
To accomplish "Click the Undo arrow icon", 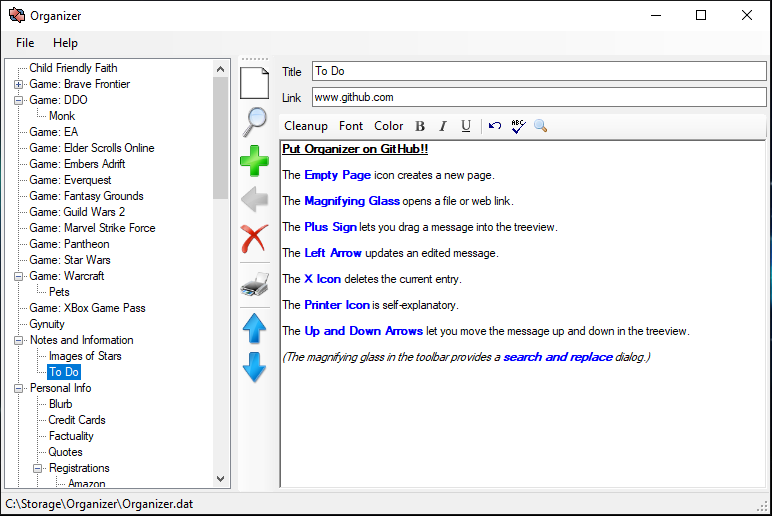I will coord(495,126).
